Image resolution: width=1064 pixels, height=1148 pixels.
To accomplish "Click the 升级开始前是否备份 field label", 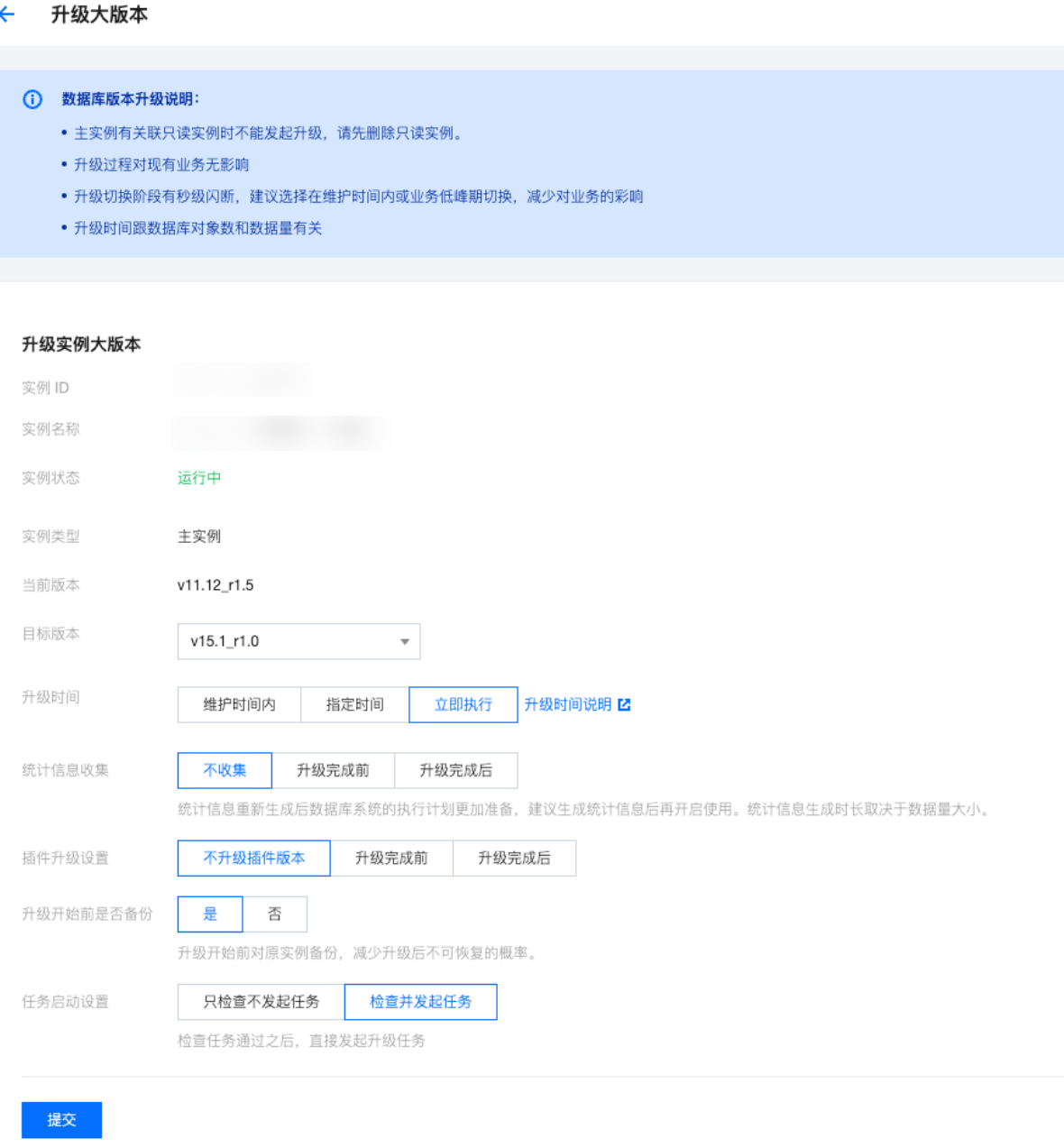I will point(87,914).
